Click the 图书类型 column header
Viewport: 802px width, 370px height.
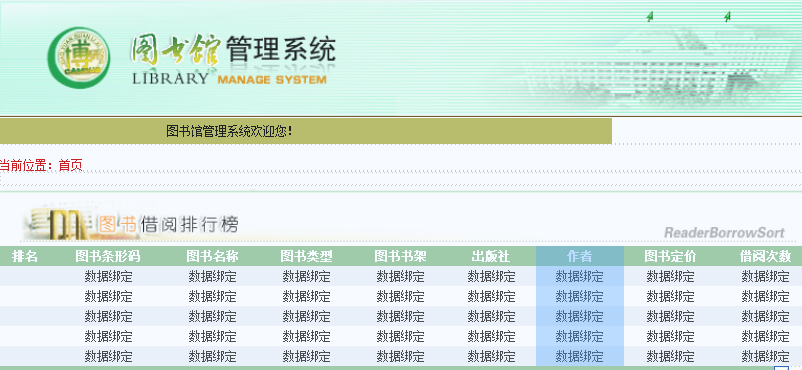click(x=306, y=256)
